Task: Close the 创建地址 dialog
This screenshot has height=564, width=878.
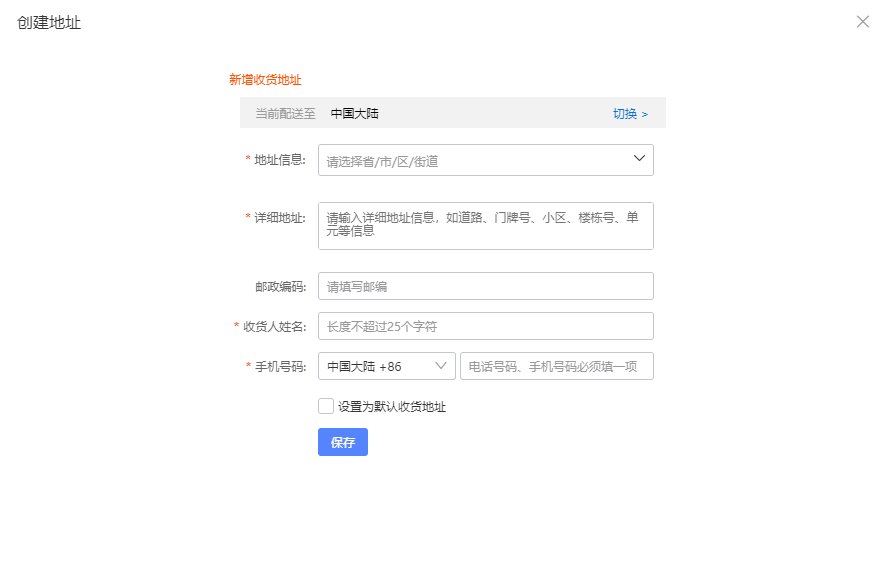Action: point(862,22)
